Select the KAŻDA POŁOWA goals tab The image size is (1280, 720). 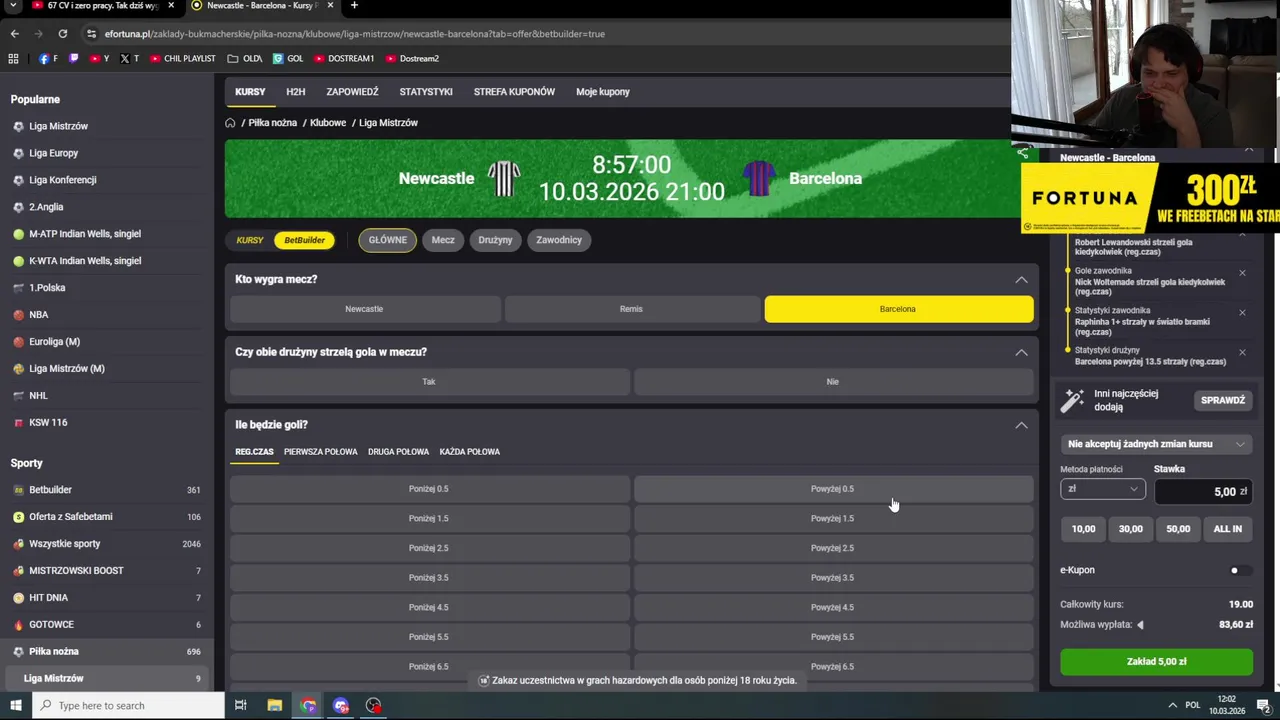click(x=469, y=452)
